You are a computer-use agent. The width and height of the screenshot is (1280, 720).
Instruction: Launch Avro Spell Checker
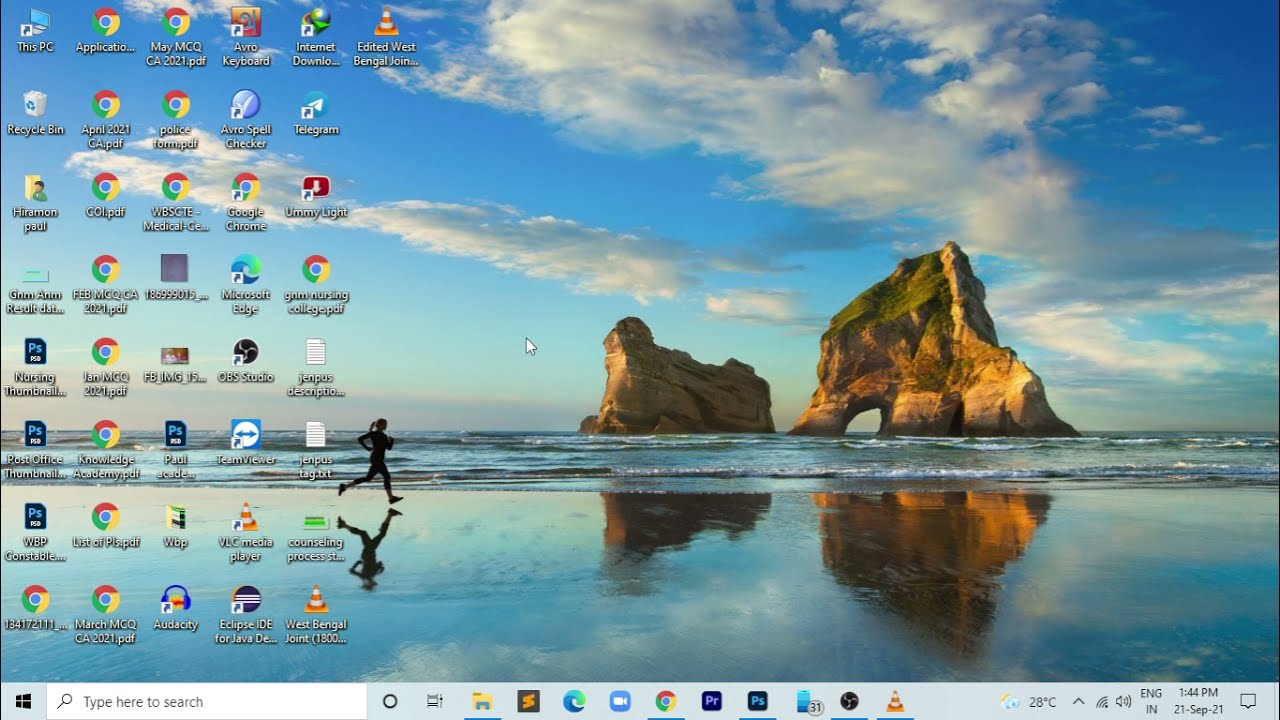[246, 120]
